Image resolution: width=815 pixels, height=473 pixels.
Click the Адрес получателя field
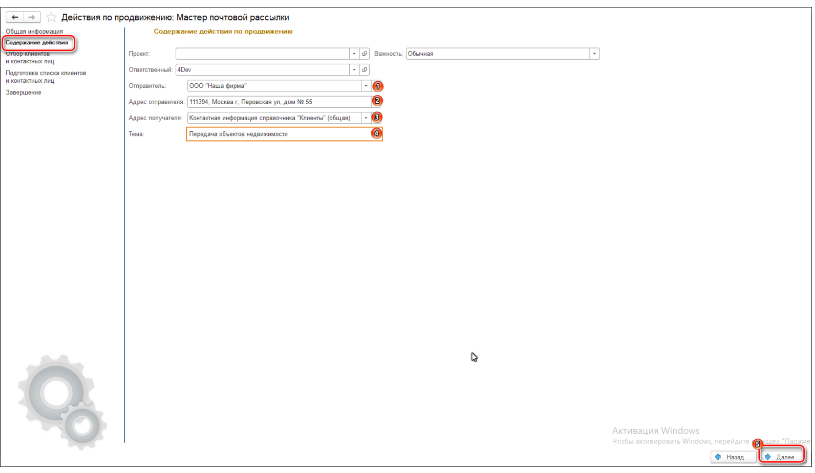pyautogui.click(x=274, y=118)
